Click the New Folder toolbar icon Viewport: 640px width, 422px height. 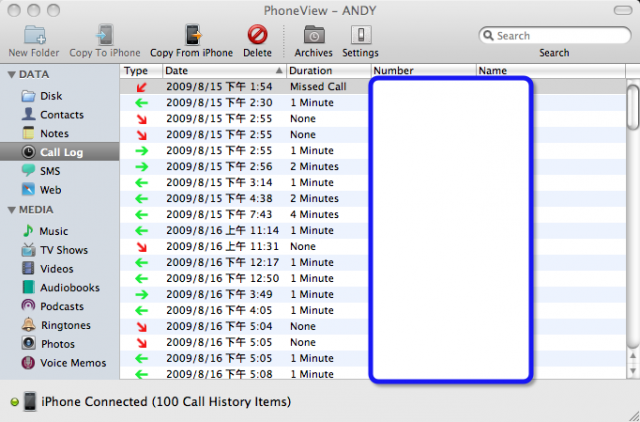(35, 36)
